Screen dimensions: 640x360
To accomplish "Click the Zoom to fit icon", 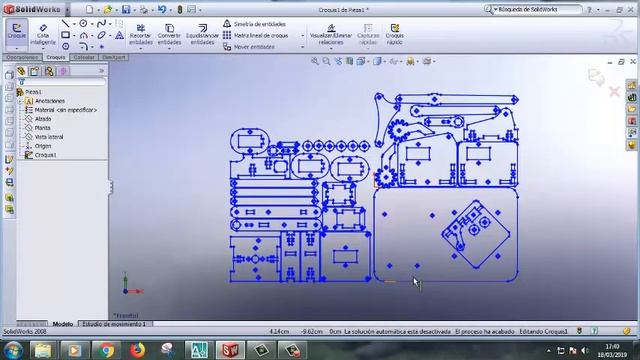I will pyautogui.click(x=315, y=61).
